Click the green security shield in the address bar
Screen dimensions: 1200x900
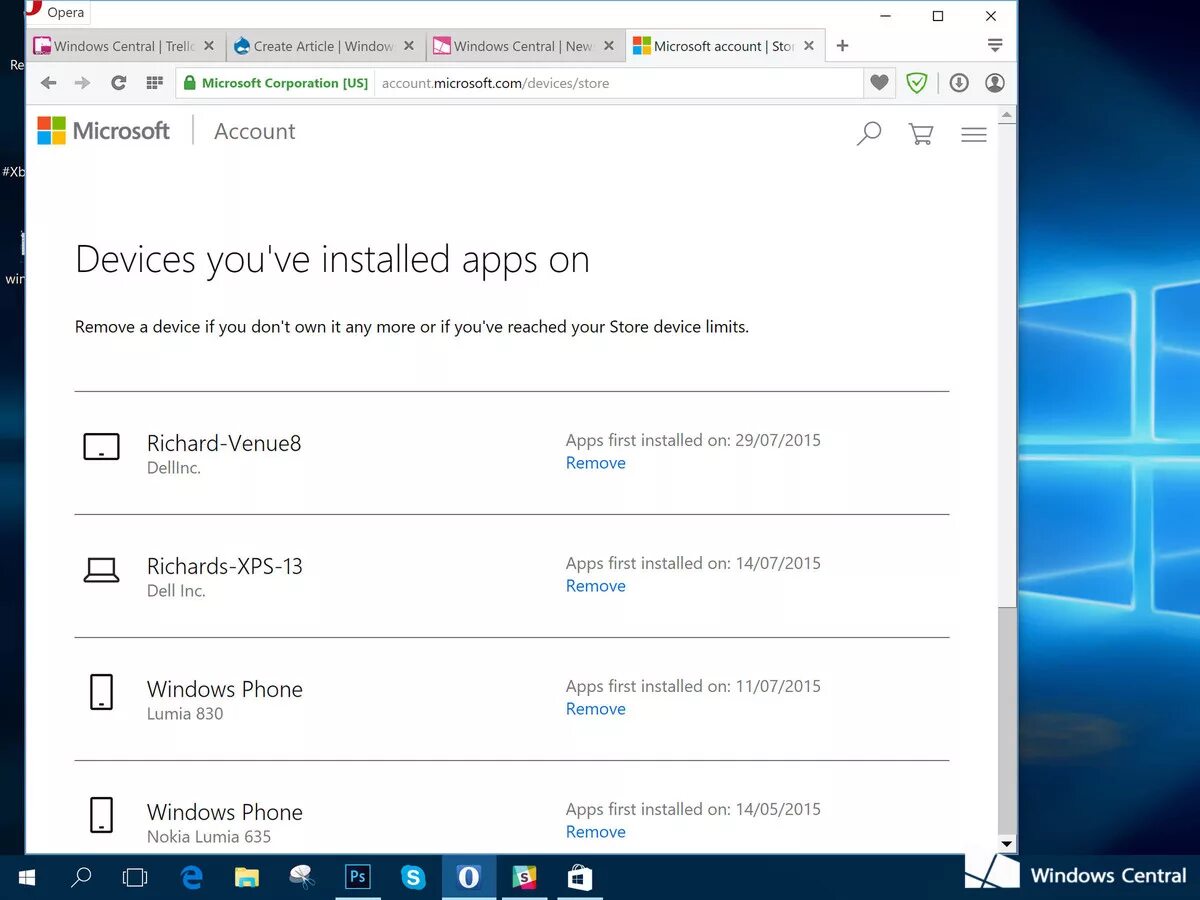point(917,83)
